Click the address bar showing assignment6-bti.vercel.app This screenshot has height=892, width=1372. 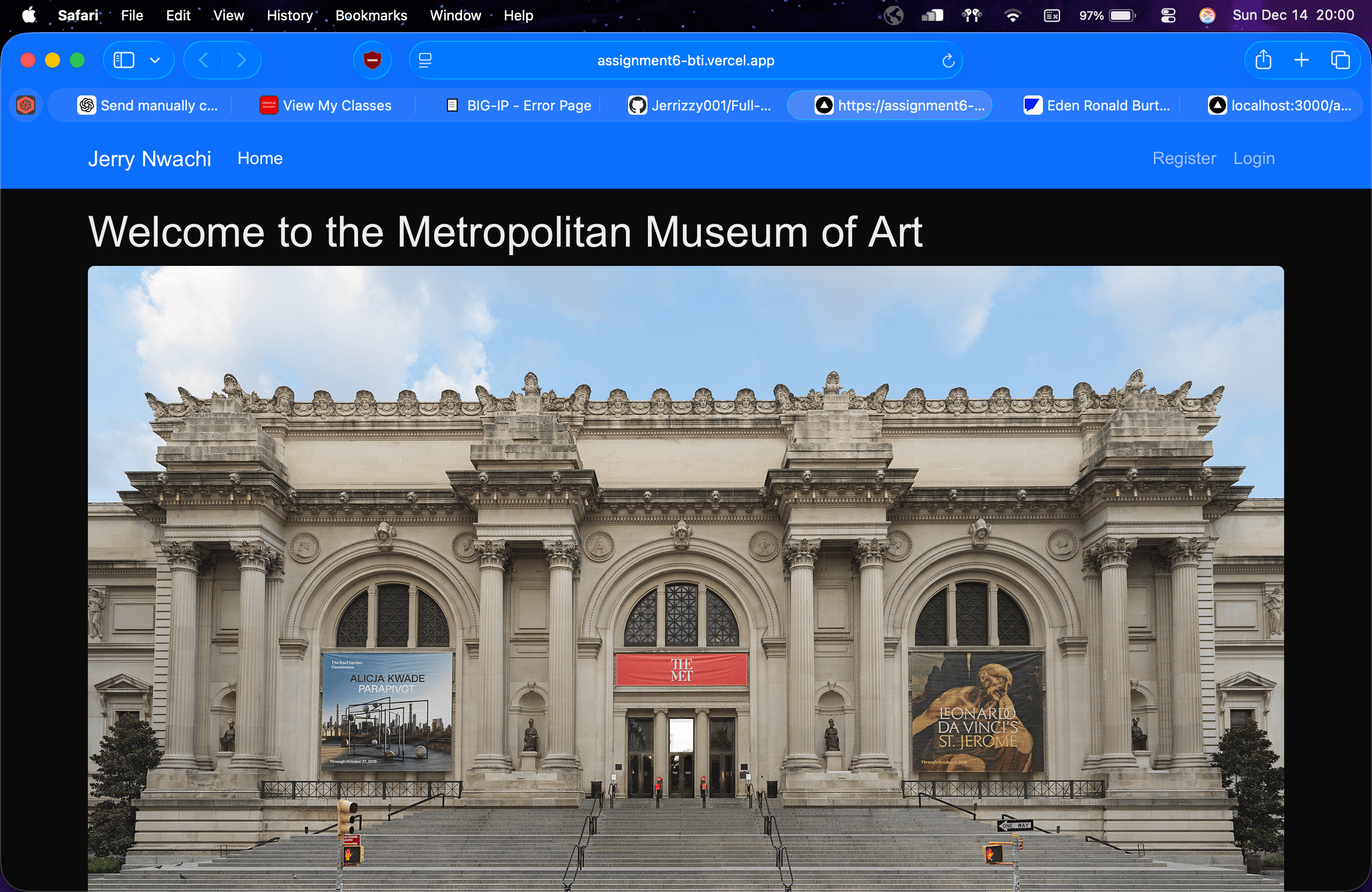(x=685, y=60)
